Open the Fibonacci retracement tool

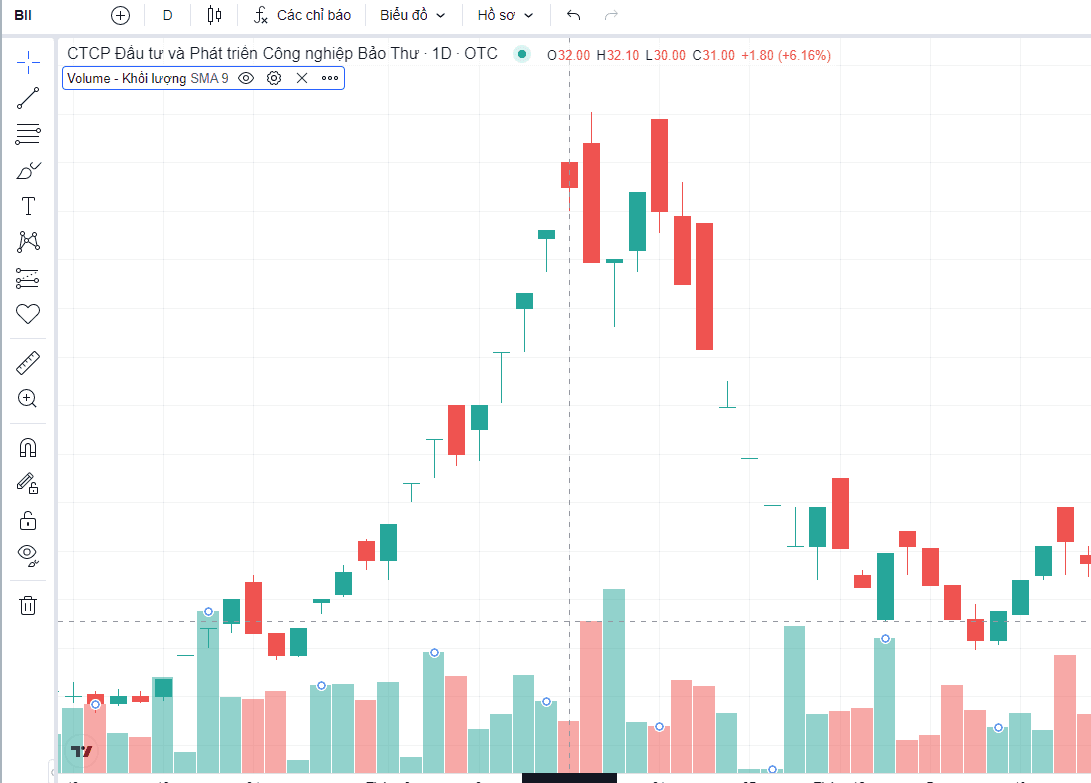coord(28,134)
